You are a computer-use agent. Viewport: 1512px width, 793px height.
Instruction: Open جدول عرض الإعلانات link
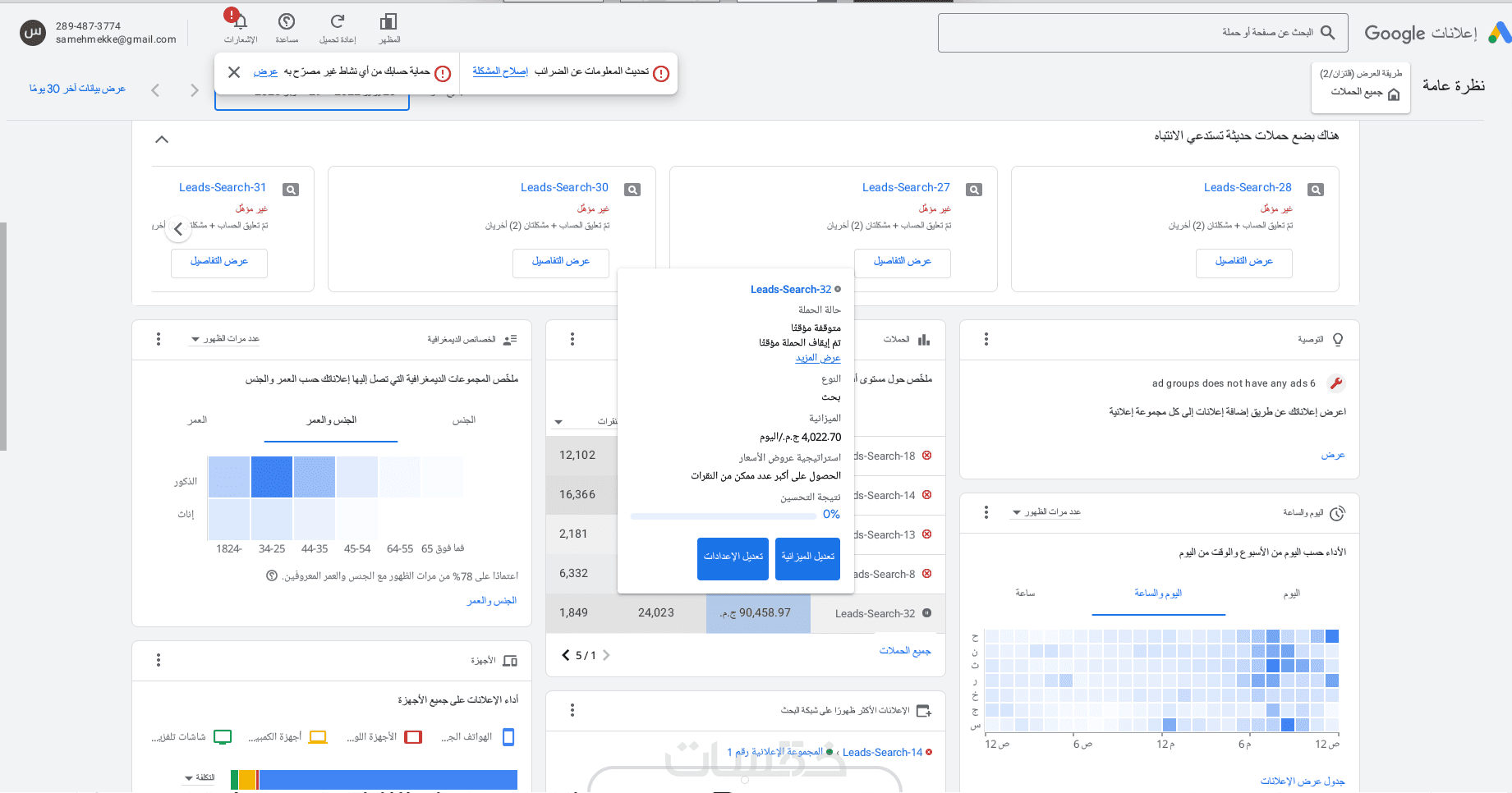point(1303,781)
